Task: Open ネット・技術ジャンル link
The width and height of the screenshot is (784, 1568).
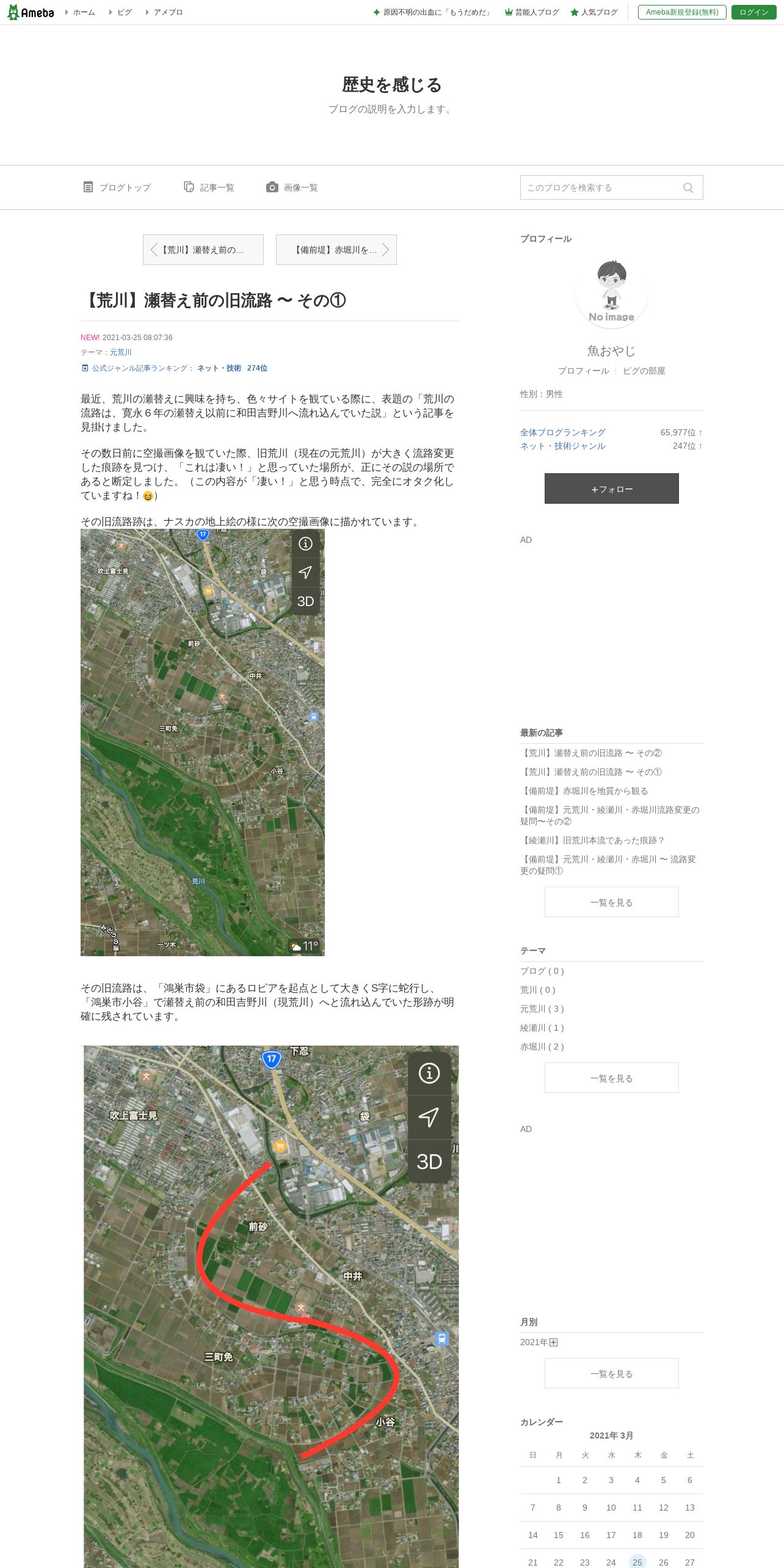Action: (x=563, y=446)
